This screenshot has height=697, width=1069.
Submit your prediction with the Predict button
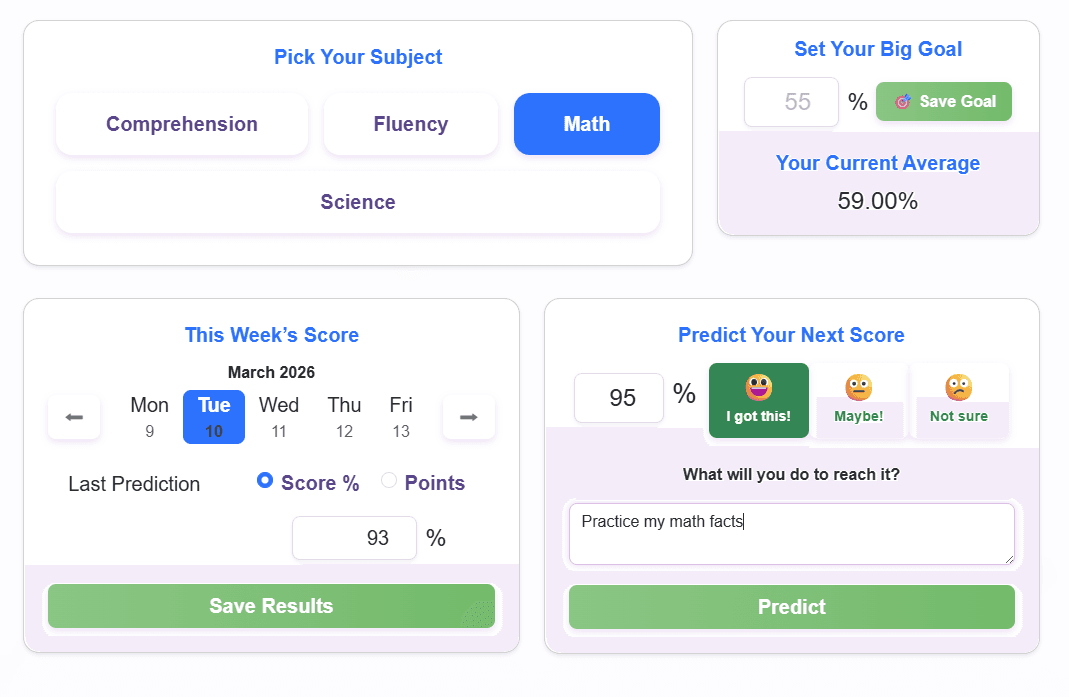pos(791,607)
